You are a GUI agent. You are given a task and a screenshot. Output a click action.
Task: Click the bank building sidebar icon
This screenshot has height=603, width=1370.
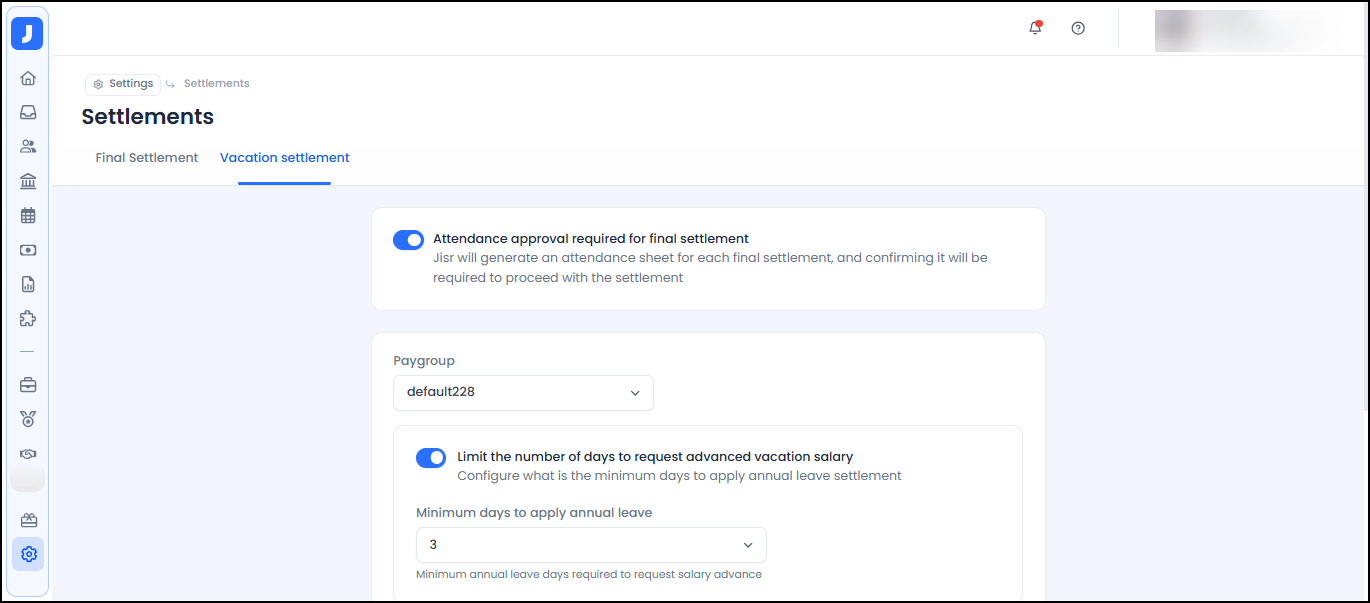28,181
